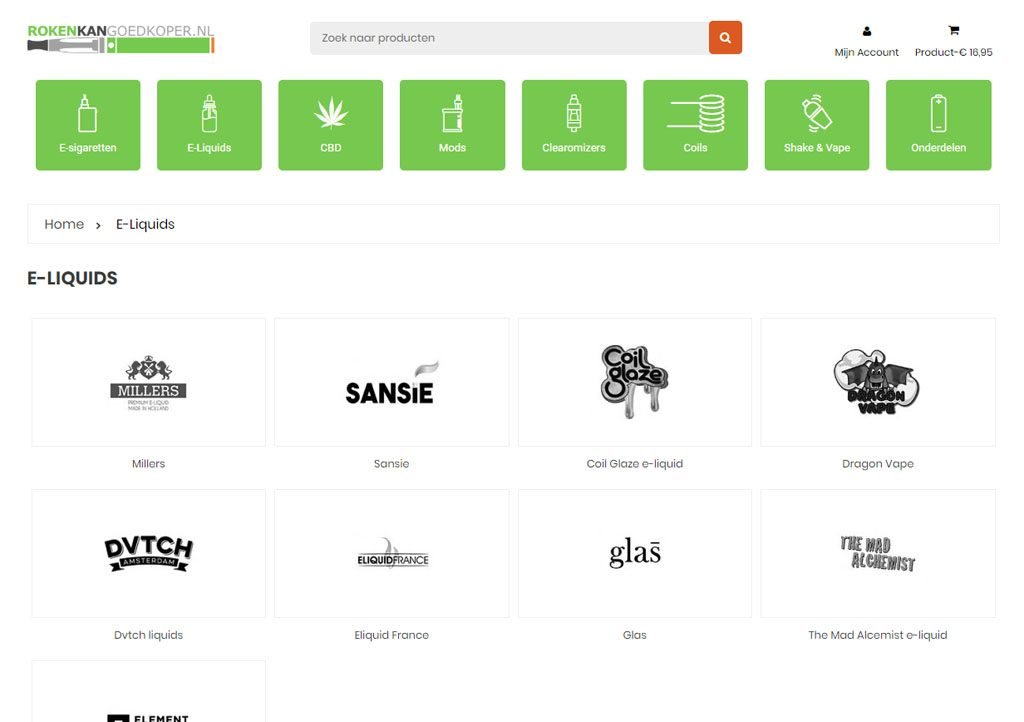Select the Millers brand logo
This screenshot has width=1024, height=722.
pos(148,383)
